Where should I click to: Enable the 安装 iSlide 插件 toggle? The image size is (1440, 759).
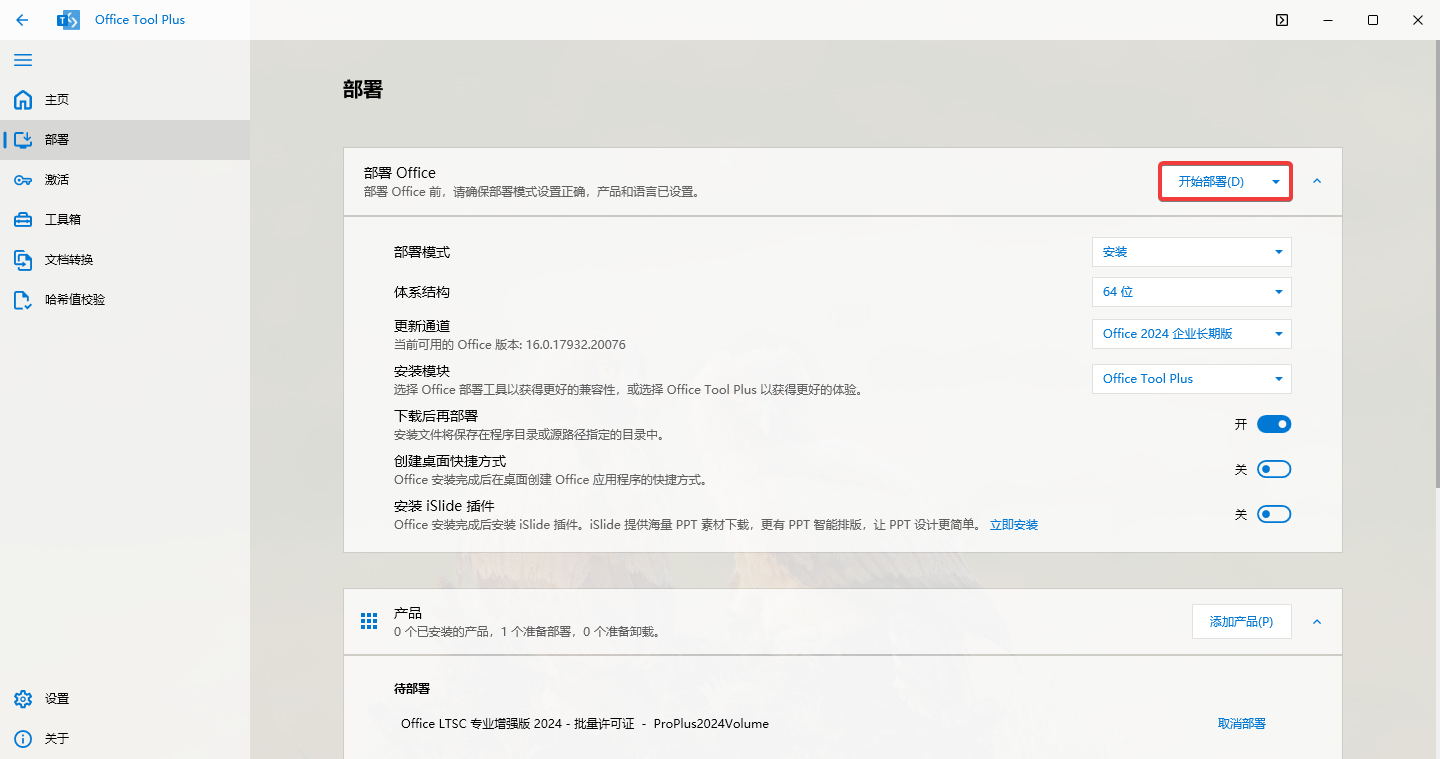point(1273,513)
